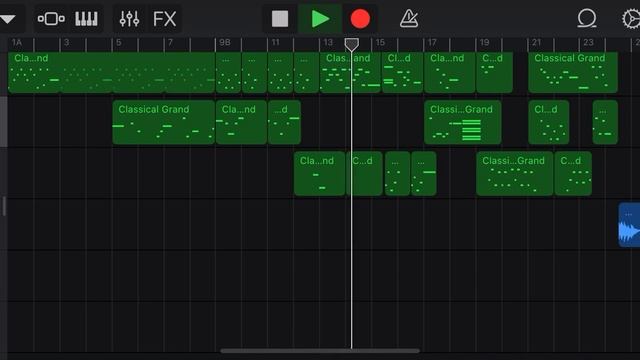The image size is (640, 360).
Task: Open the keyboard instrument view
Action: coord(86,19)
